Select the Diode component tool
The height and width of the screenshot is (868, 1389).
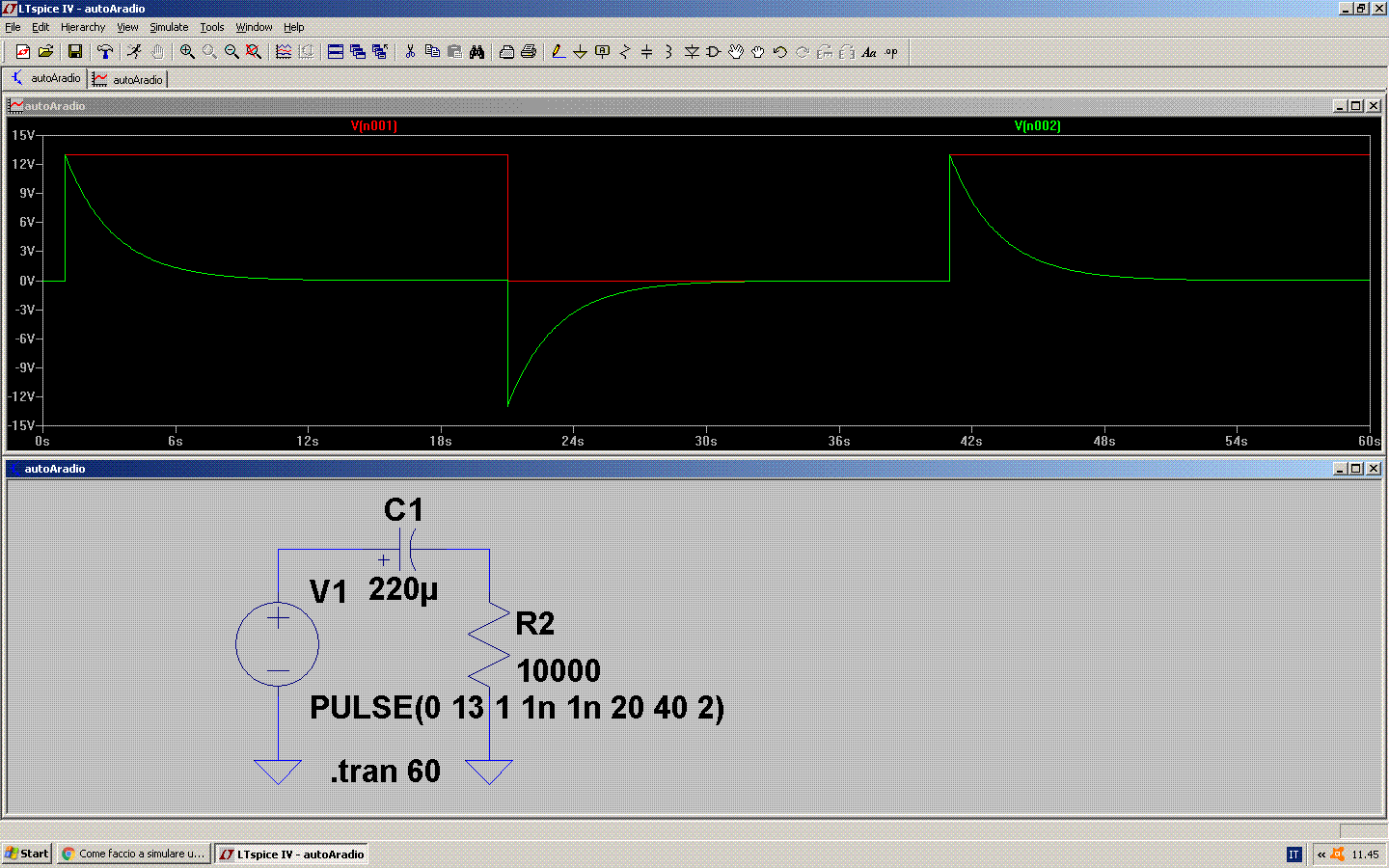(x=692, y=52)
